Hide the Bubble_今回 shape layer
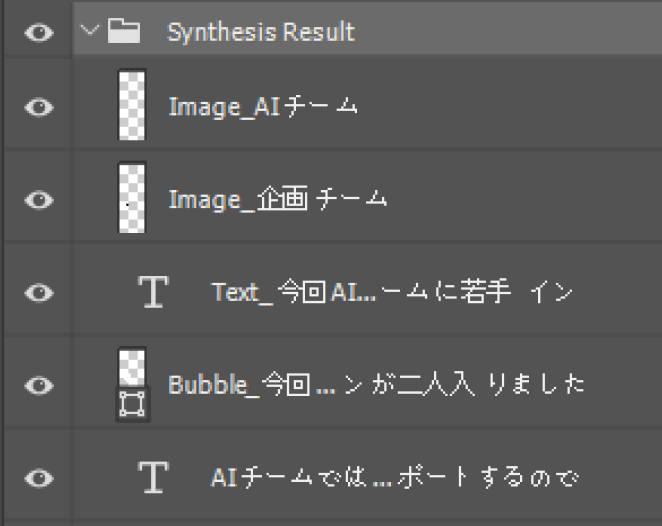Image resolution: width=662 pixels, height=526 pixels. pos(39,385)
